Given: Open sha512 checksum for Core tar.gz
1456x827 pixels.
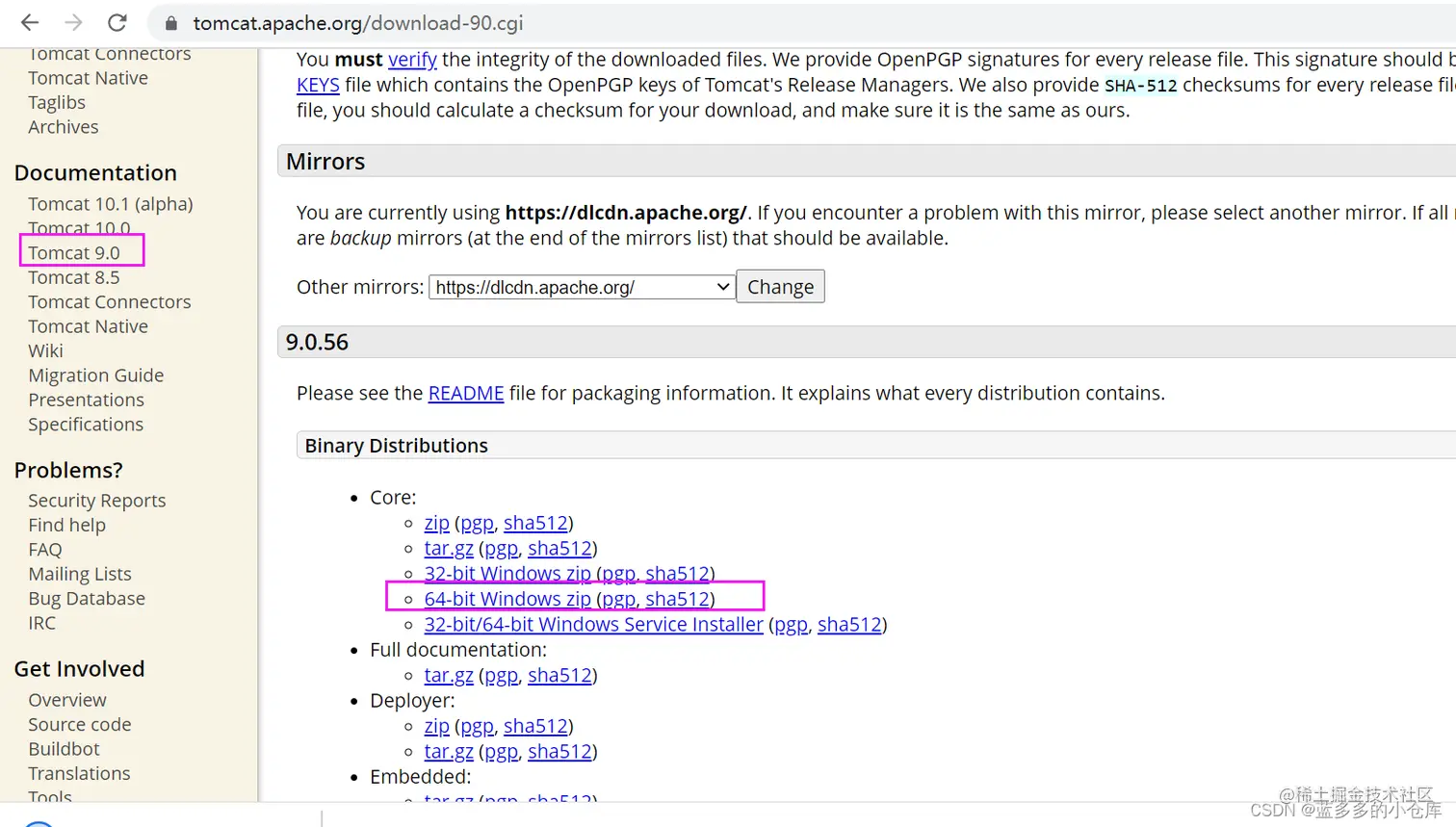Looking at the screenshot, I should 559,548.
